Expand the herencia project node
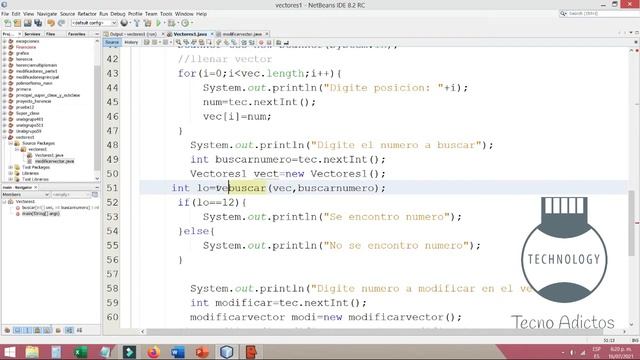640x360 pixels. [x=4, y=59]
